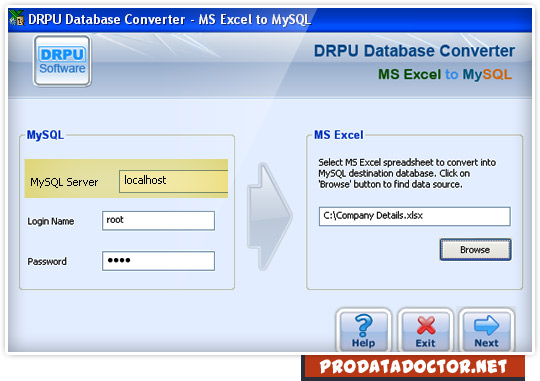Click the Help button with question mark
540x381 pixels.
click(x=363, y=331)
